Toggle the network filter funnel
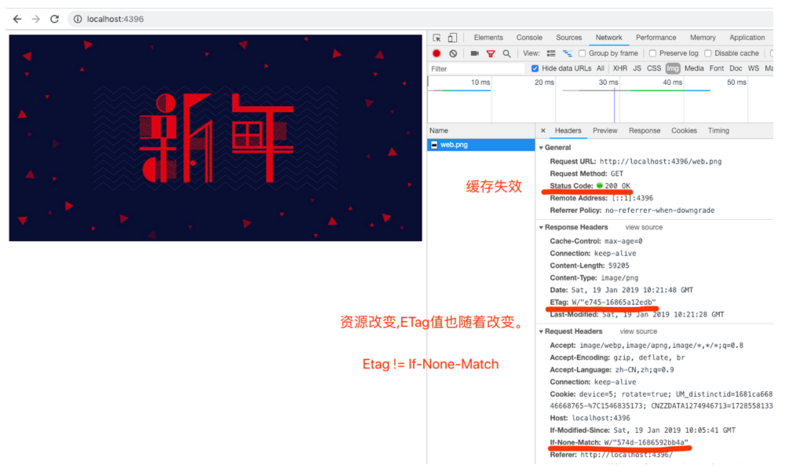This screenshot has width=800, height=476. click(491, 53)
